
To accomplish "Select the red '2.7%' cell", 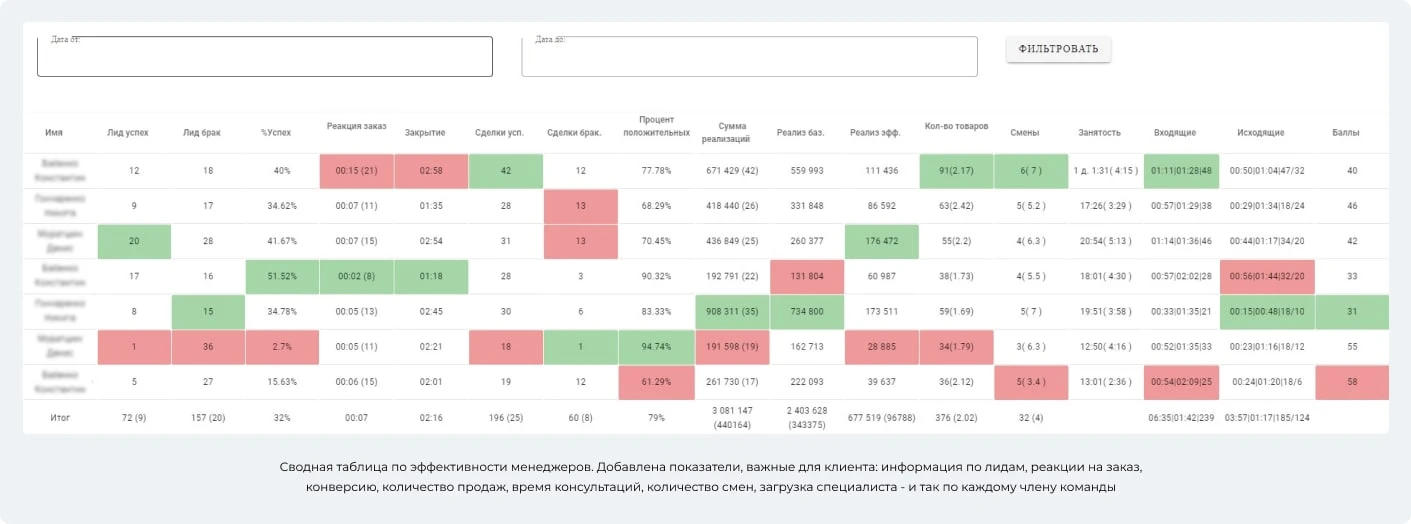I will pyautogui.click(x=282, y=347).
